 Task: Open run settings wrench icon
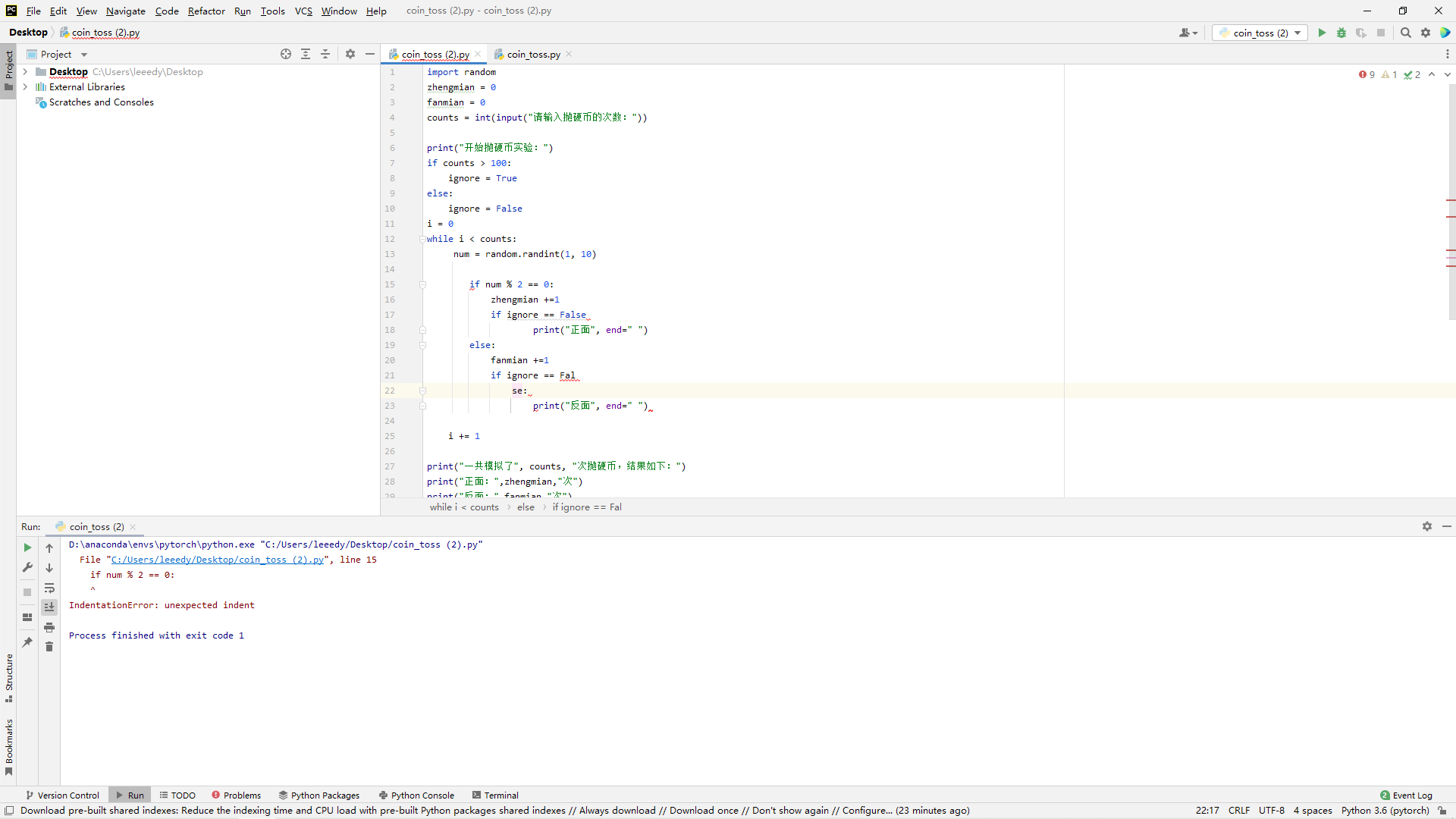pos(27,567)
